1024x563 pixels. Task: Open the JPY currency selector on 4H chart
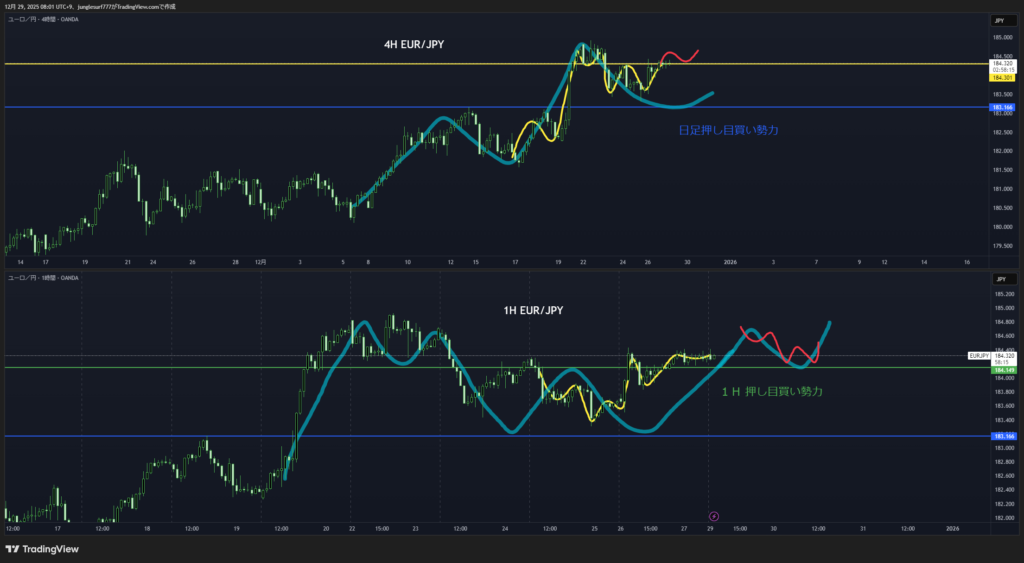pos(999,20)
